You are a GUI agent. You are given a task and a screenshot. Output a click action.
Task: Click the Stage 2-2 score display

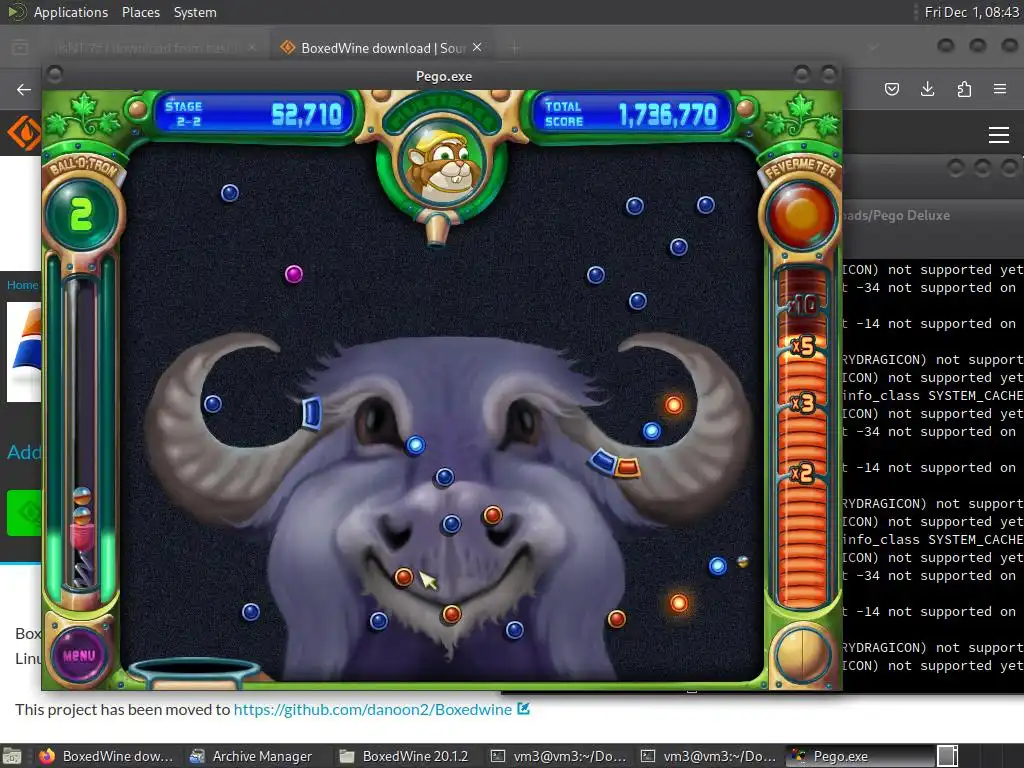tap(253, 114)
